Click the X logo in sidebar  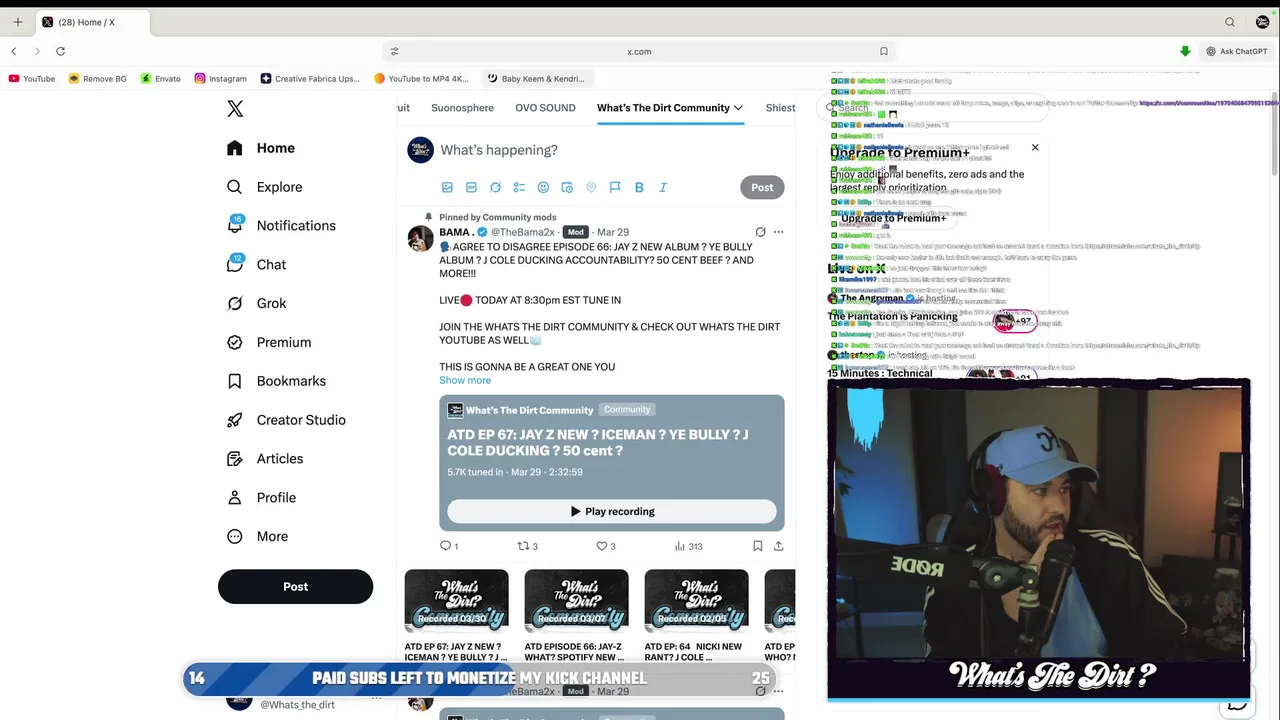(x=235, y=109)
